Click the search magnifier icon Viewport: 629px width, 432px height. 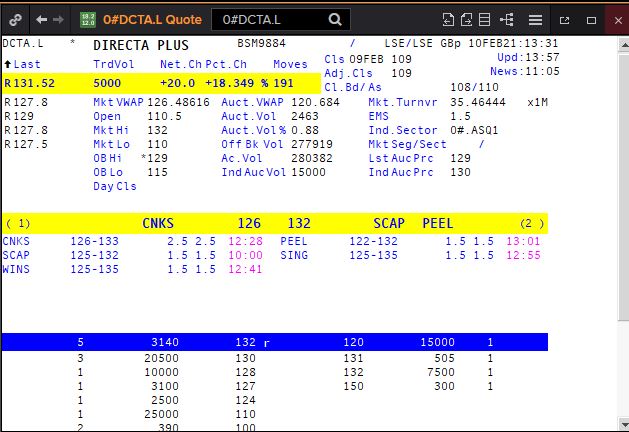tap(335, 19)
